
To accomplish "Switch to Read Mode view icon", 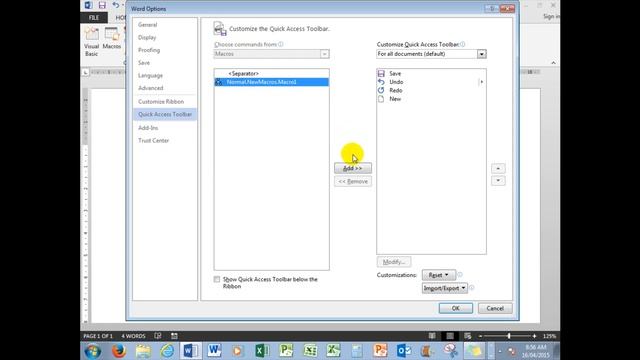I will [432, 336].
